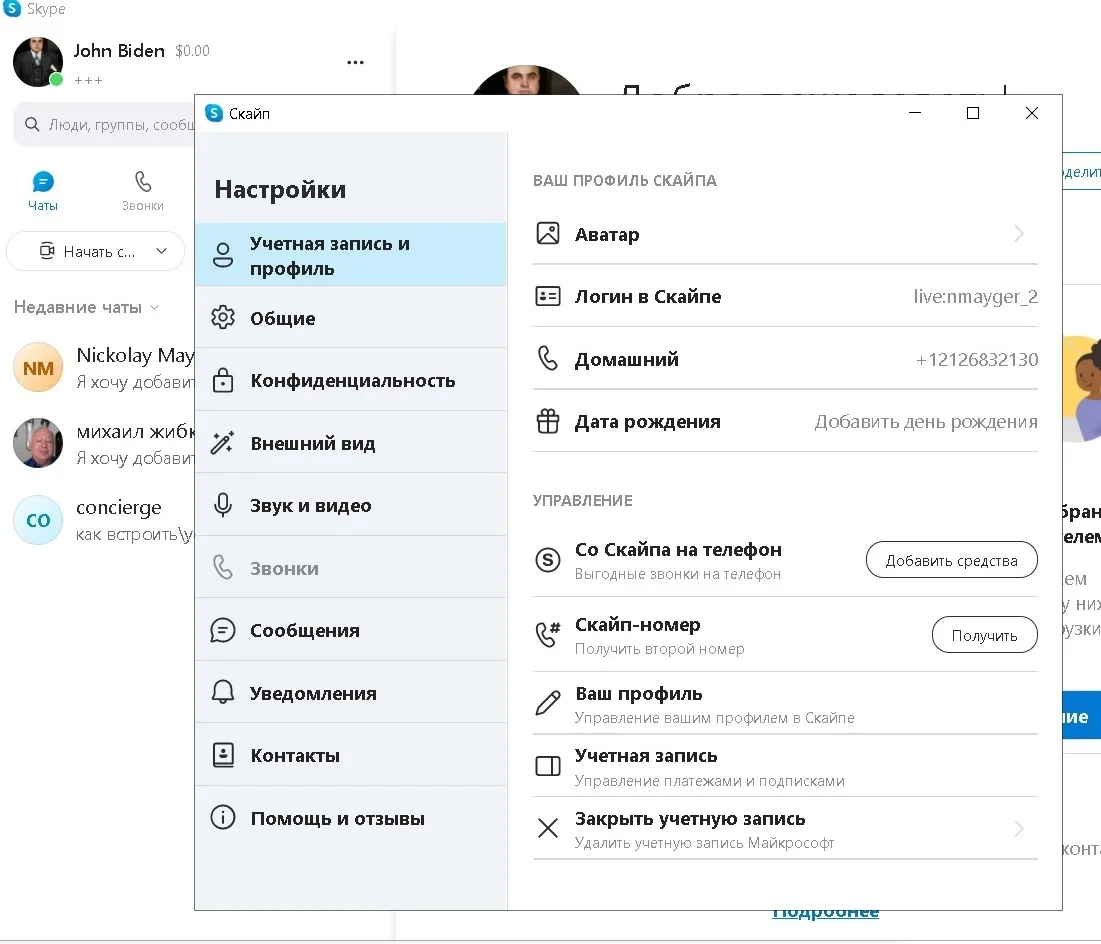1101x944 pixels.
Task: Open Учетная запись payments and subscriptions row
Action: point(785,766)
